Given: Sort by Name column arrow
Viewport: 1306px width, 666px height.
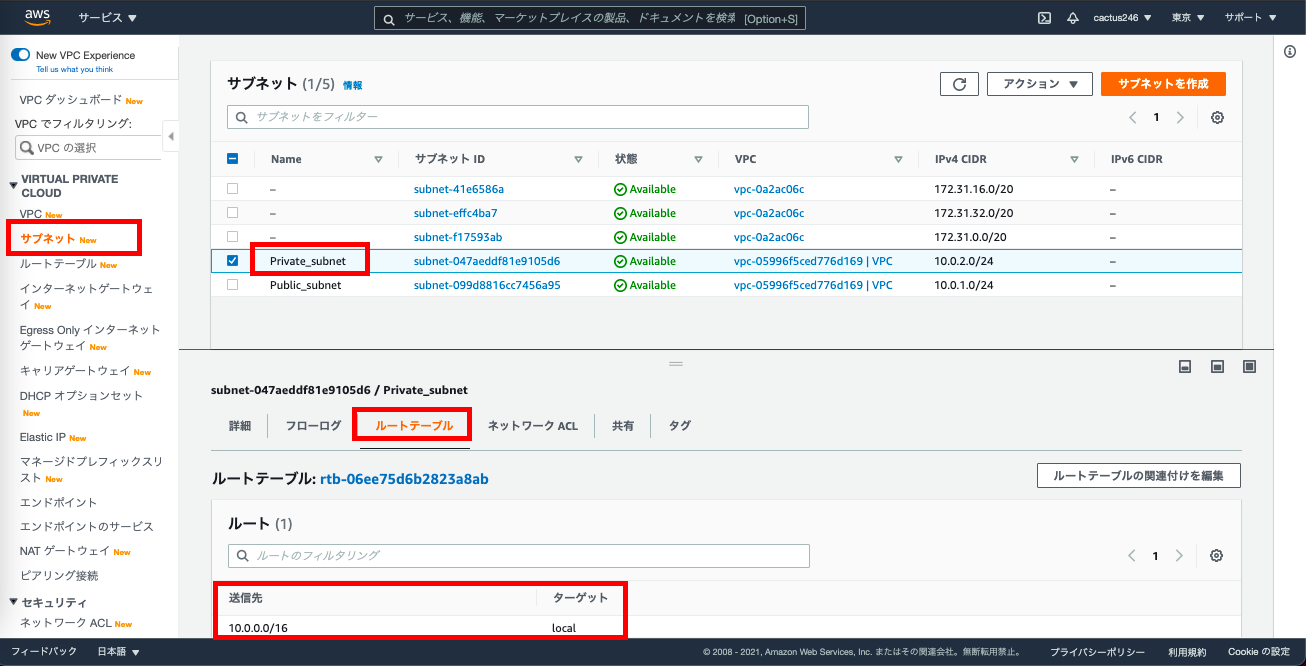Looking at the screenshot, I should [x=378, y=159].
